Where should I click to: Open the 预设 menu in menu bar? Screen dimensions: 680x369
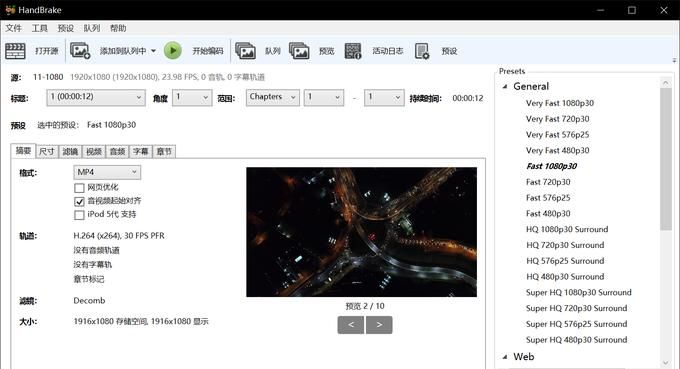point(65,28)
